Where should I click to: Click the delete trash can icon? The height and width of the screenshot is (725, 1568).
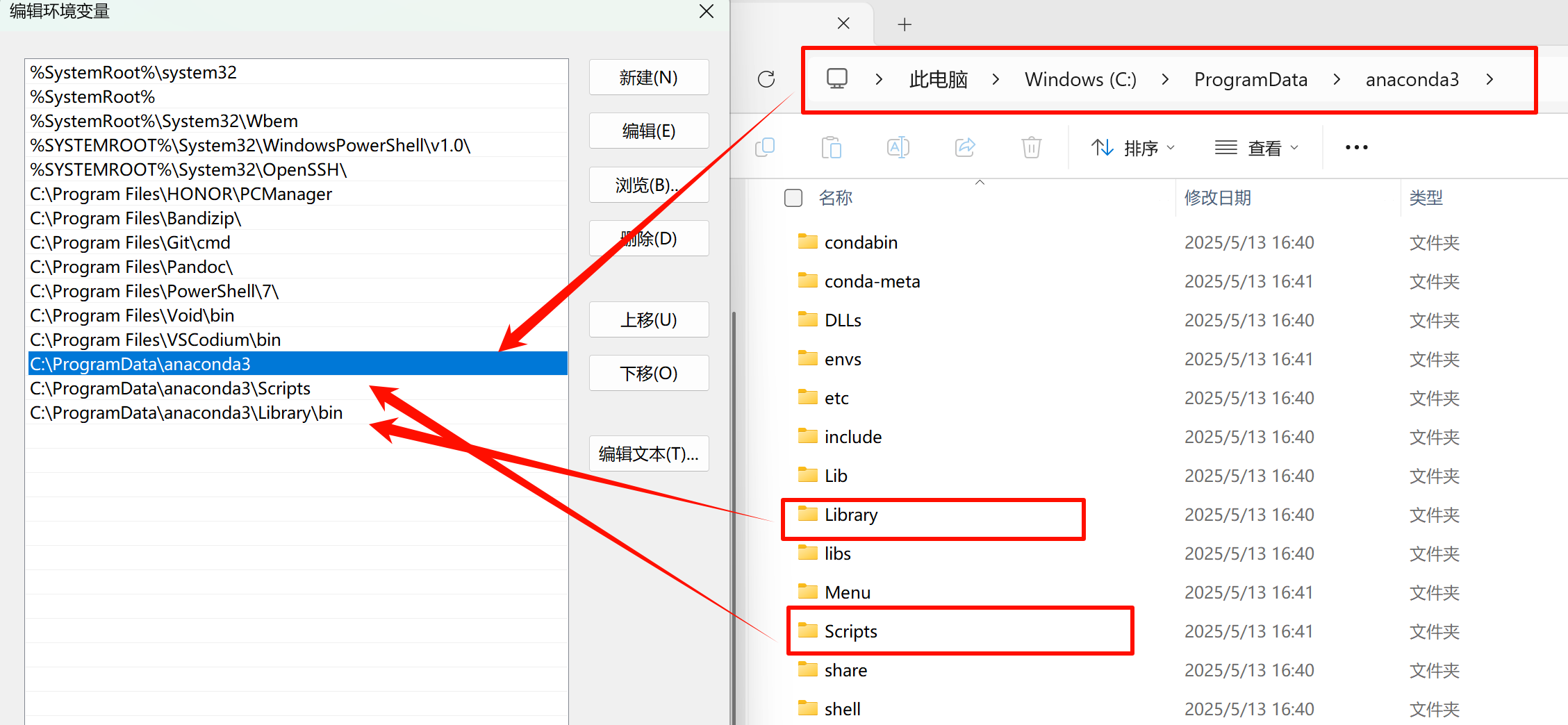click(x=1031, y=147)
